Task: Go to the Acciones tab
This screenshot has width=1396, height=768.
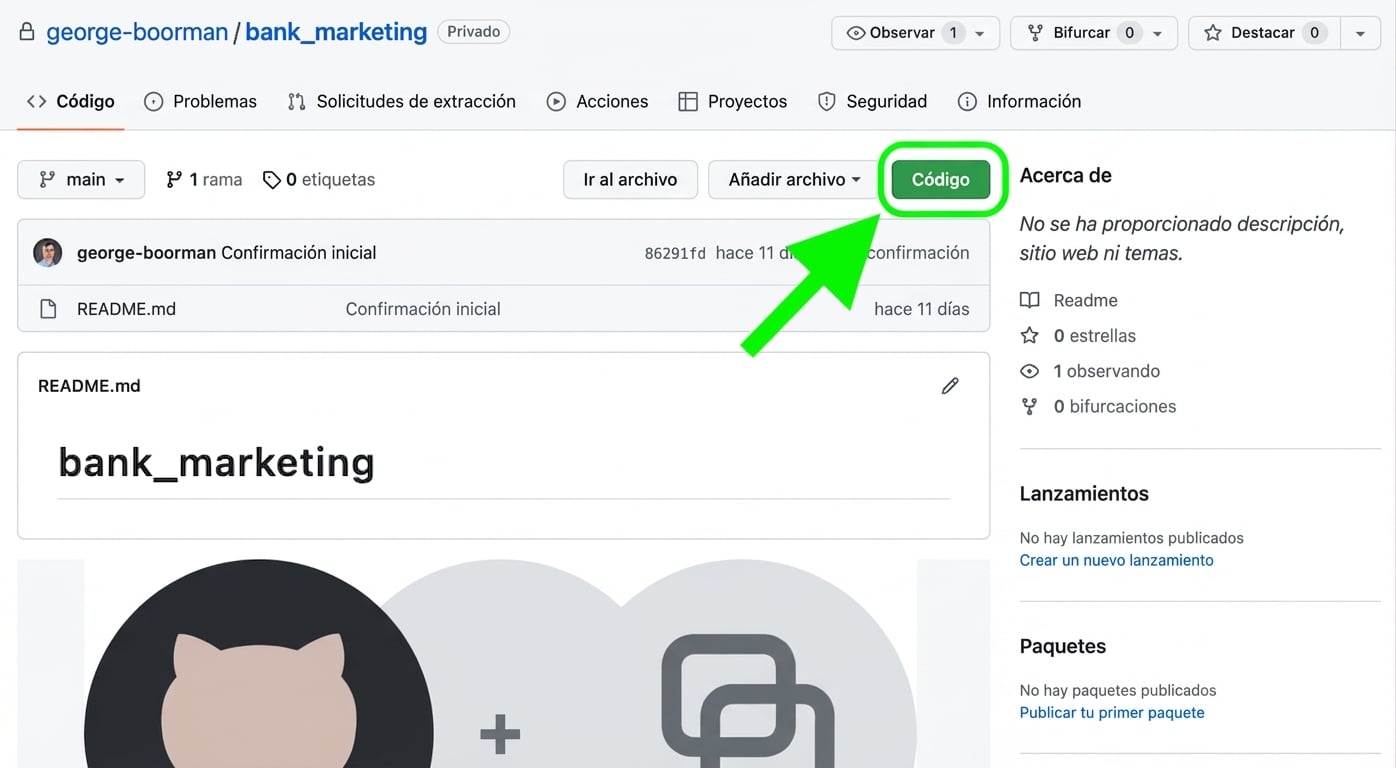Action: tap(598, 101)
